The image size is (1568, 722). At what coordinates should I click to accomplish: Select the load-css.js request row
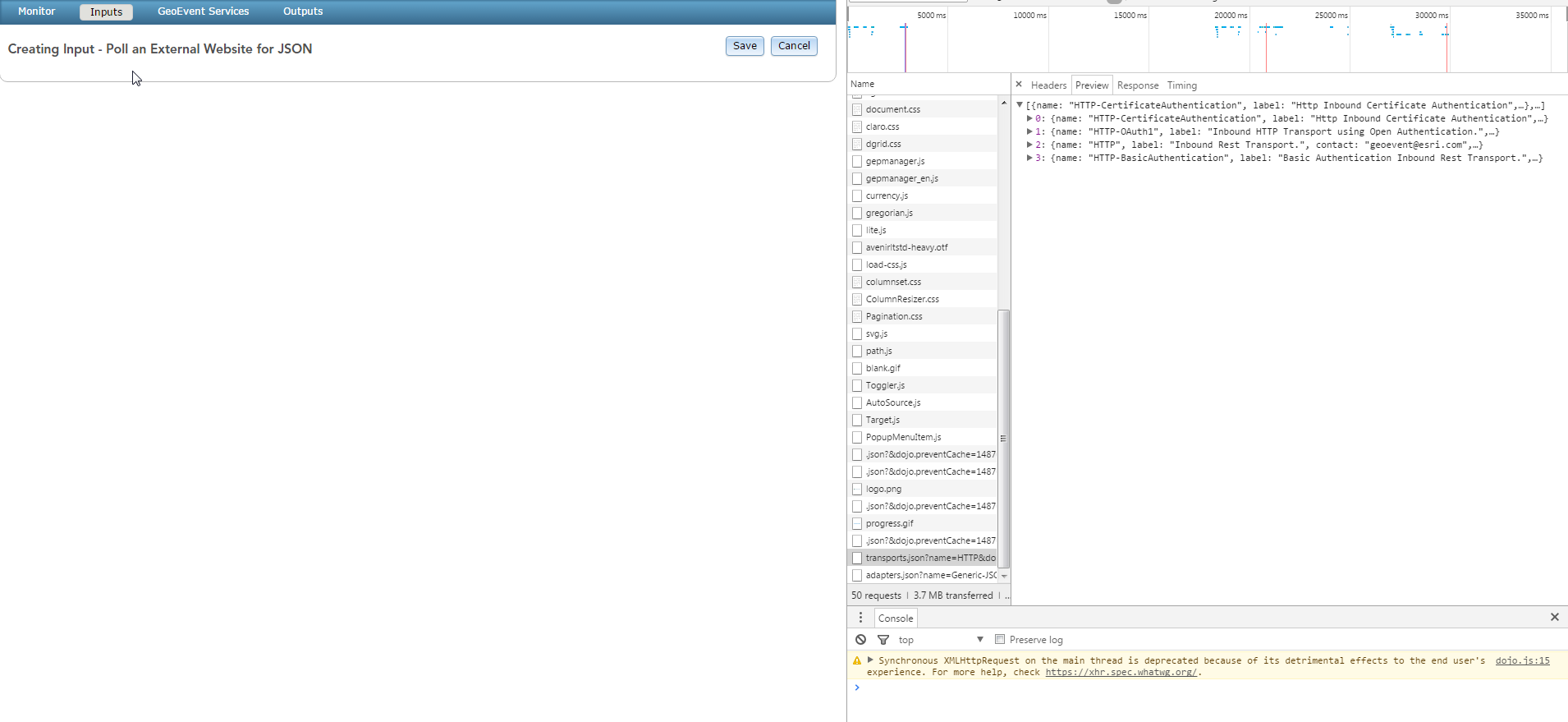923,264
